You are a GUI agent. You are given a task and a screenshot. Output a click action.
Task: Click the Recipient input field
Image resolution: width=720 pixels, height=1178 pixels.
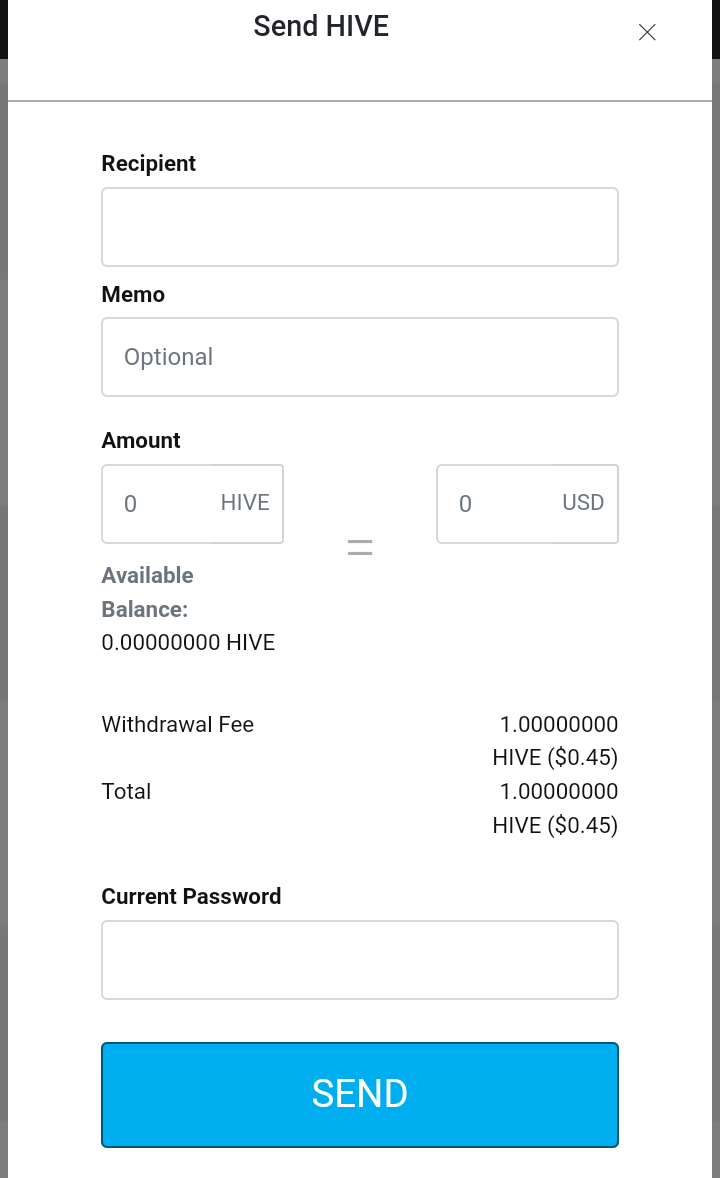point(360,227)
